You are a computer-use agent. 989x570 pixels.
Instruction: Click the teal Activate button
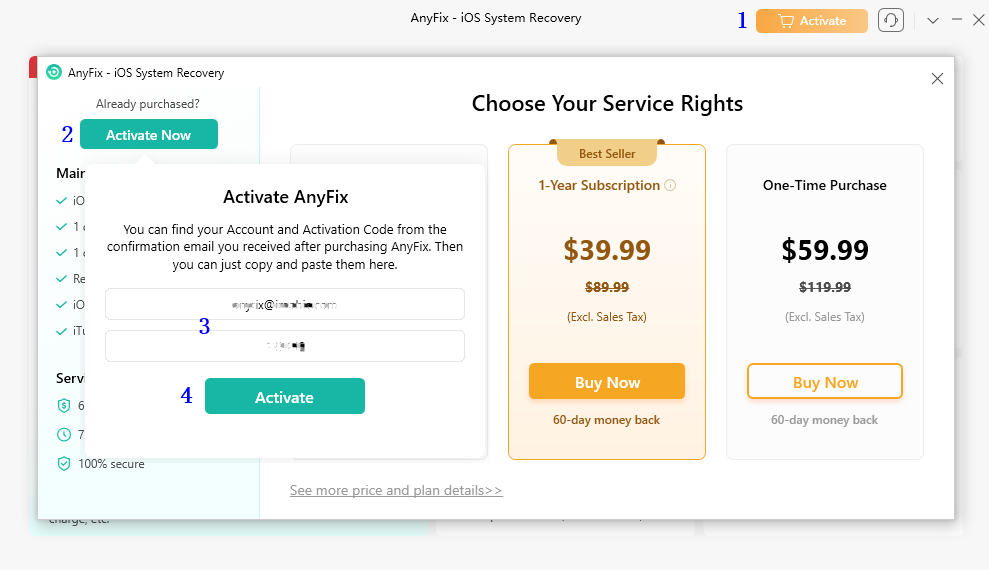(284, 397)
